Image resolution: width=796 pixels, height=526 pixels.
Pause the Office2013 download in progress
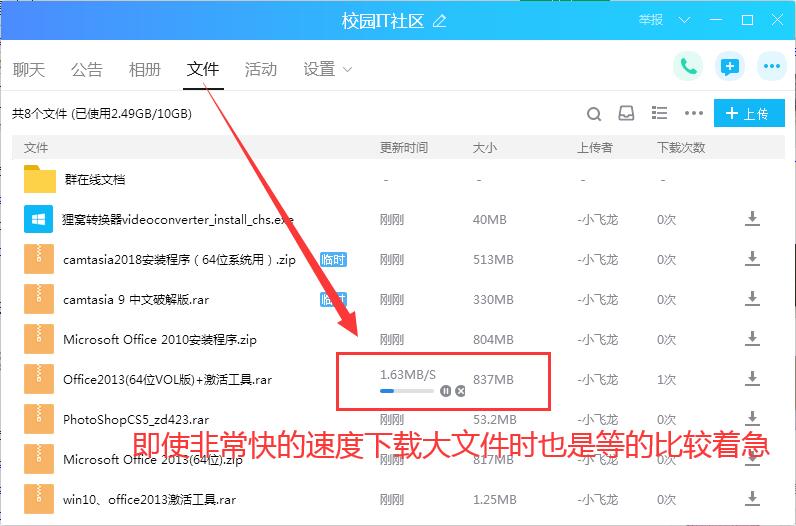click(x=445, y=391)
